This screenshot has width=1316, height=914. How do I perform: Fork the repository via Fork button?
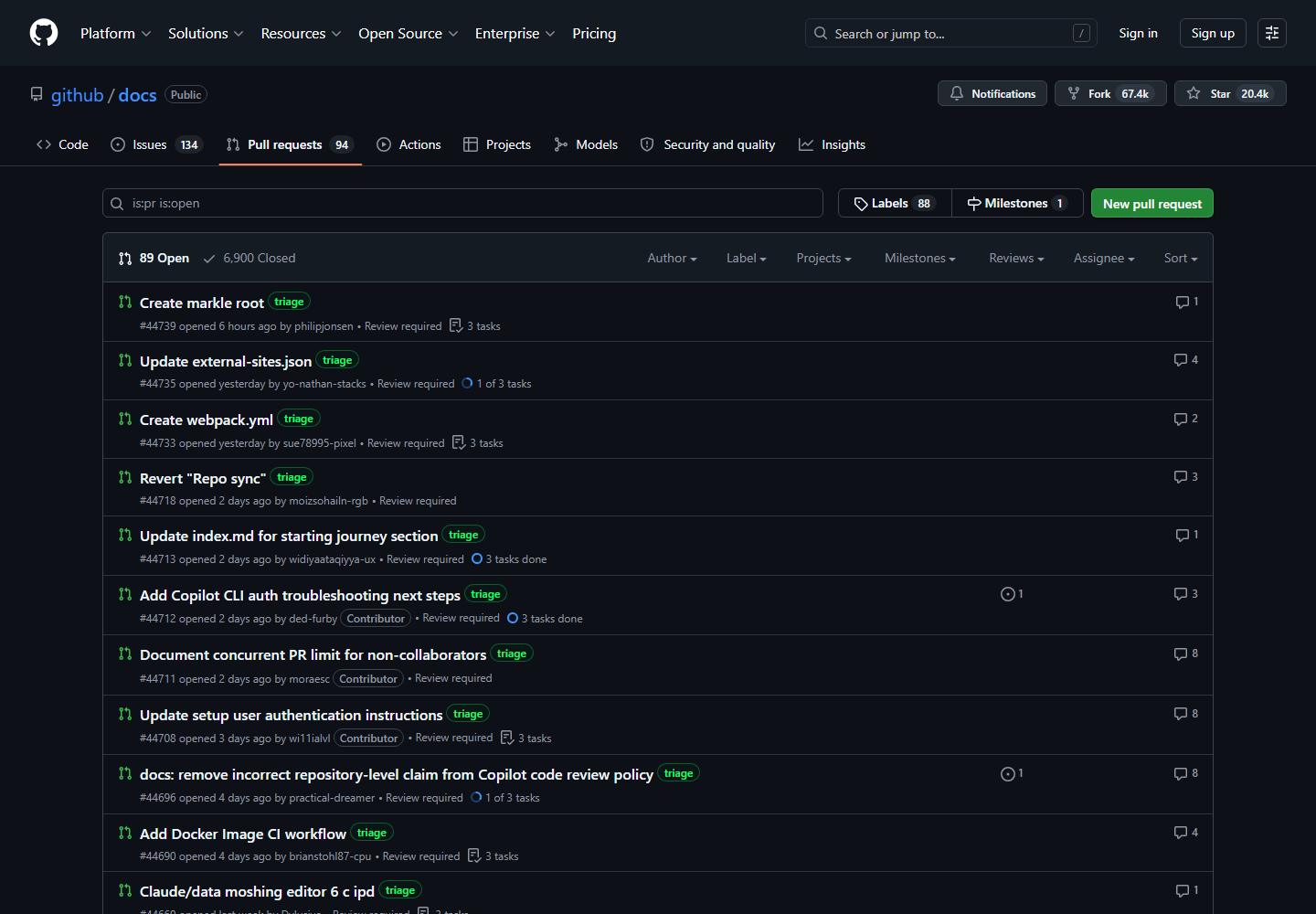tap(1110, 93)
